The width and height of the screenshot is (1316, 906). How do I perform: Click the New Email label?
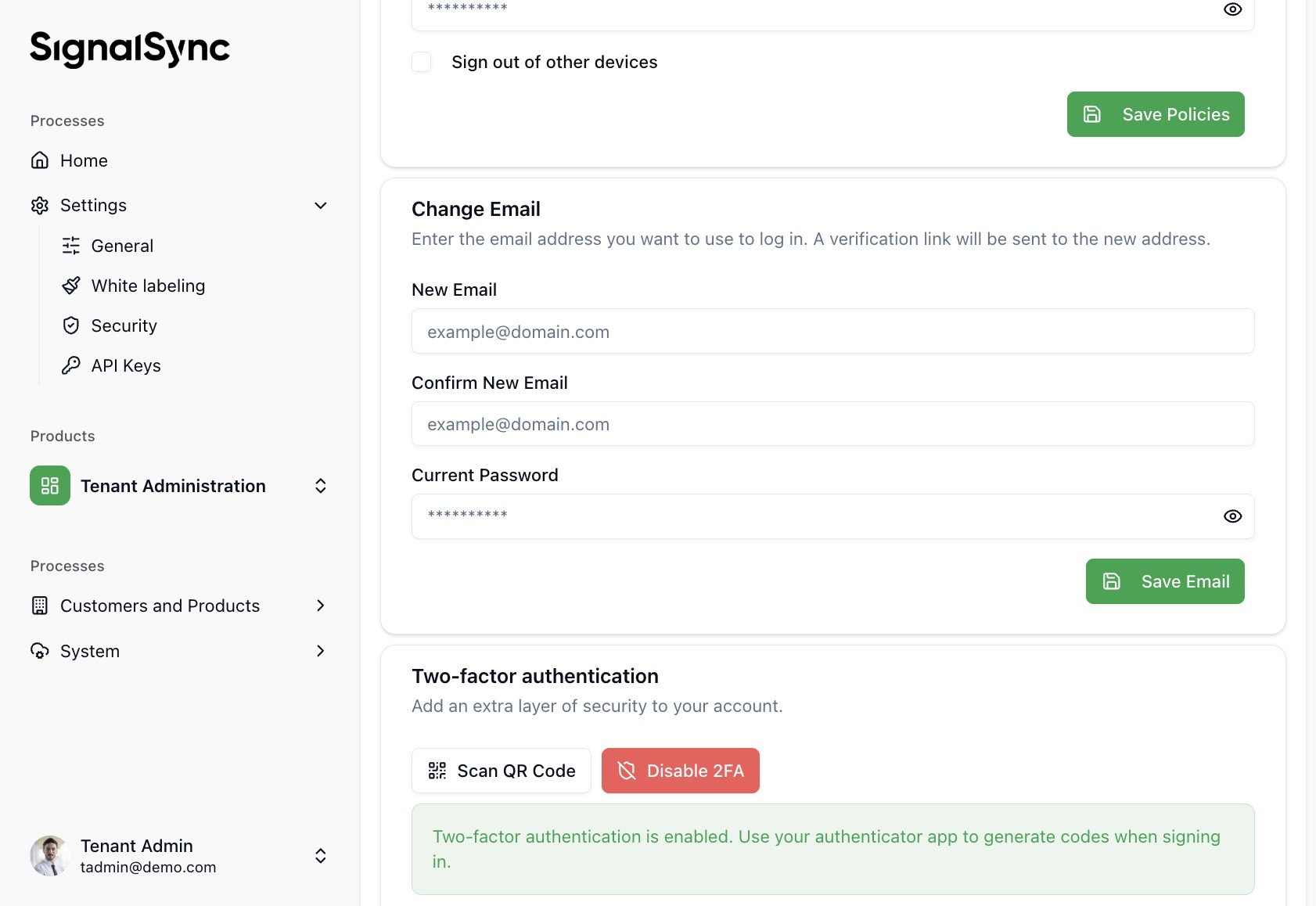(x=454, y=289)
